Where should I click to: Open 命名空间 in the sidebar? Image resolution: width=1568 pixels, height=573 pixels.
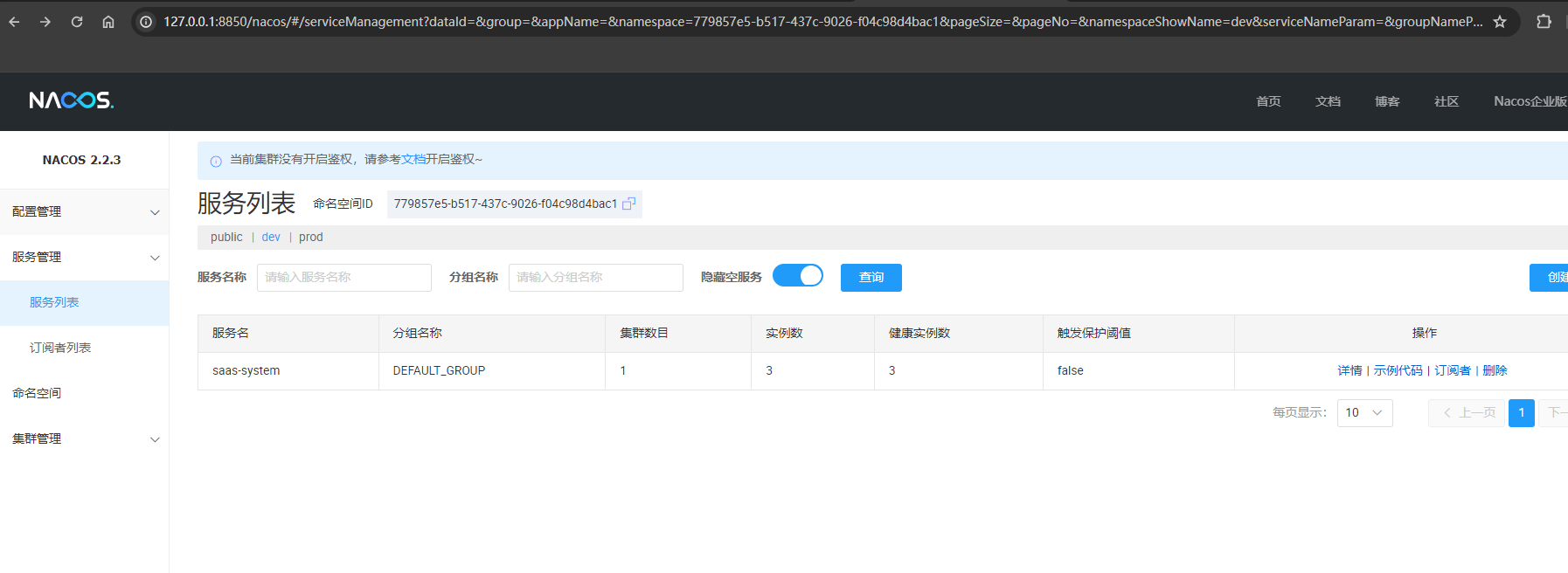point(84,393)
